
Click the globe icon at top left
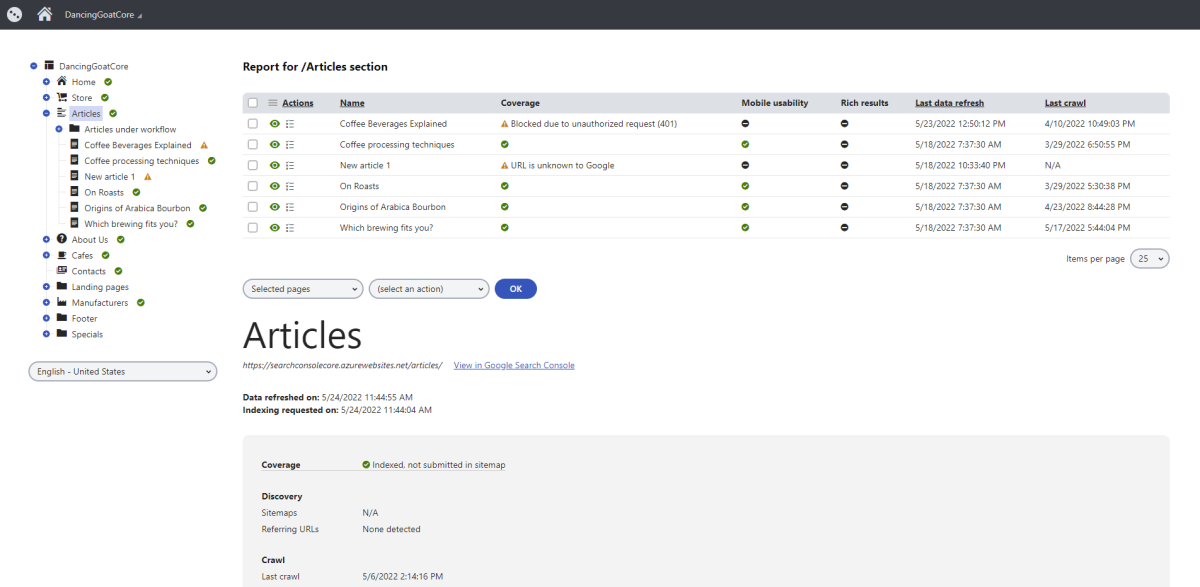coord(14,14)
